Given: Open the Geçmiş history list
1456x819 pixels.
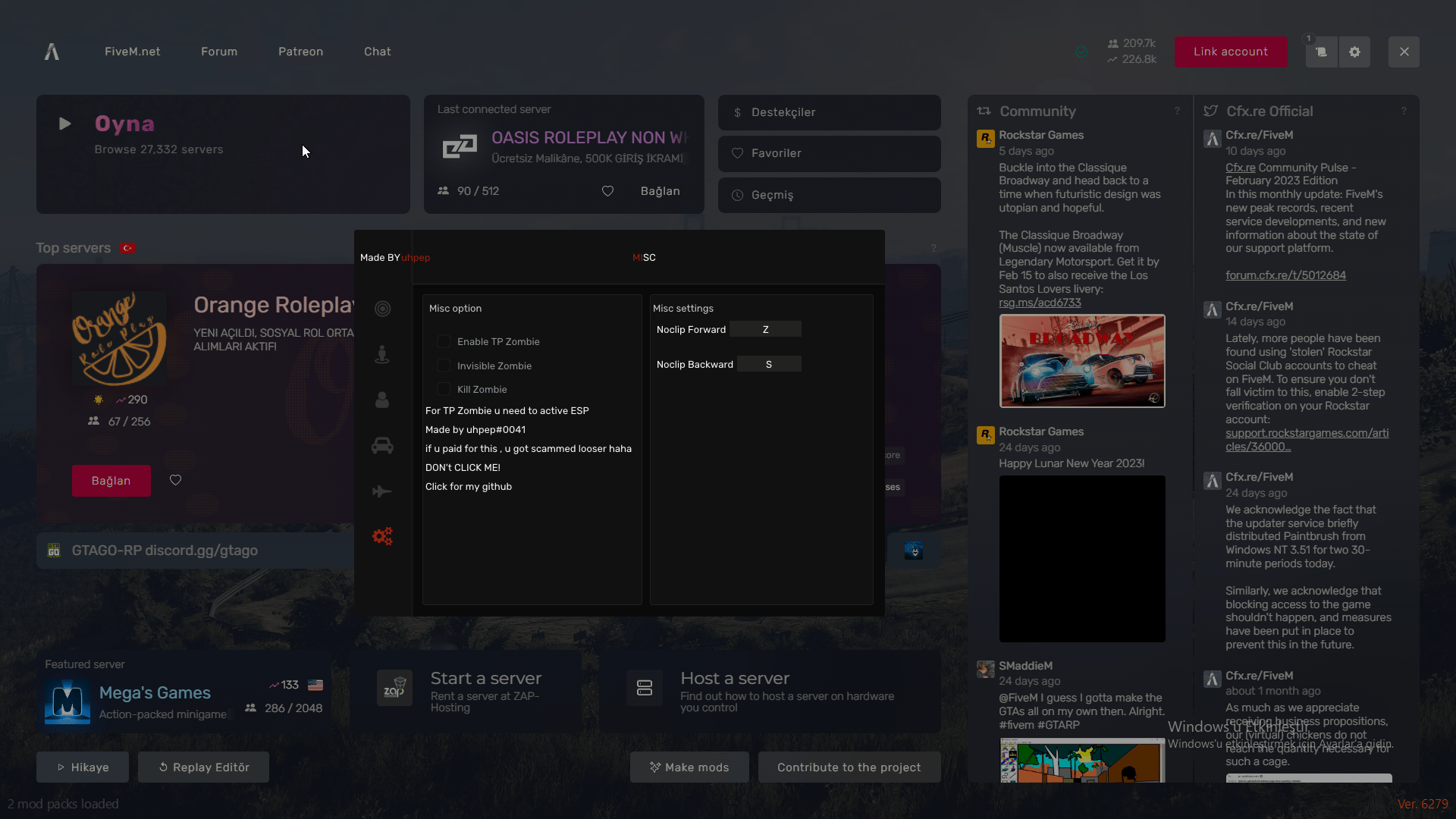Looking at the screenshot, I should coord(830,195).
